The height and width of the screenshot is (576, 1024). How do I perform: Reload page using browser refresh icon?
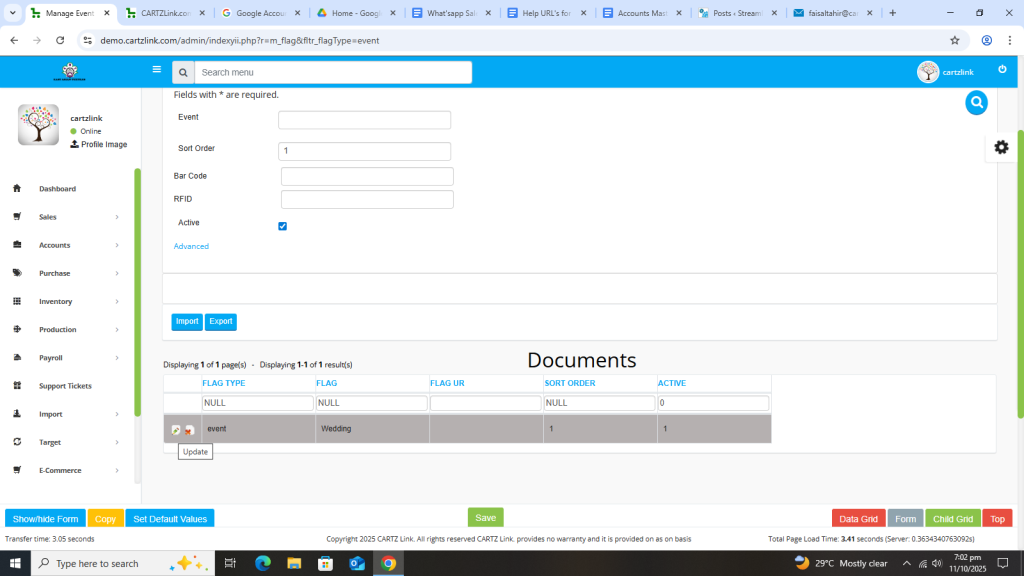coord(60,41)
